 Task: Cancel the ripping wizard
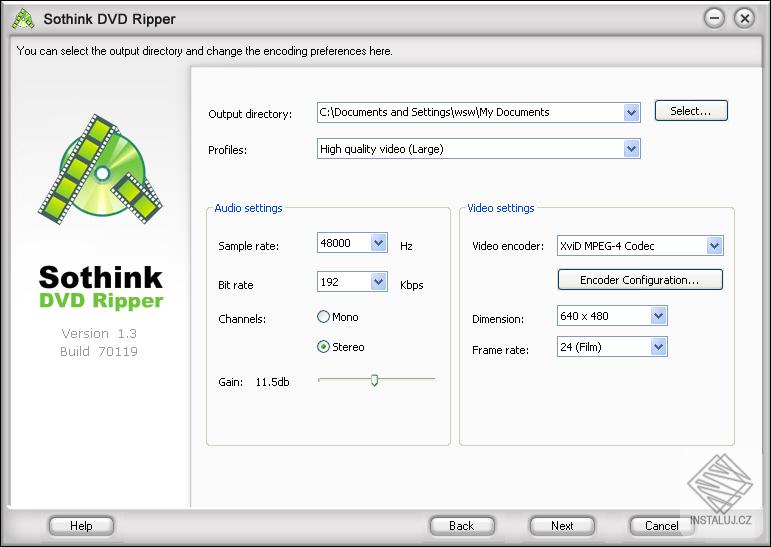point(662,526)
